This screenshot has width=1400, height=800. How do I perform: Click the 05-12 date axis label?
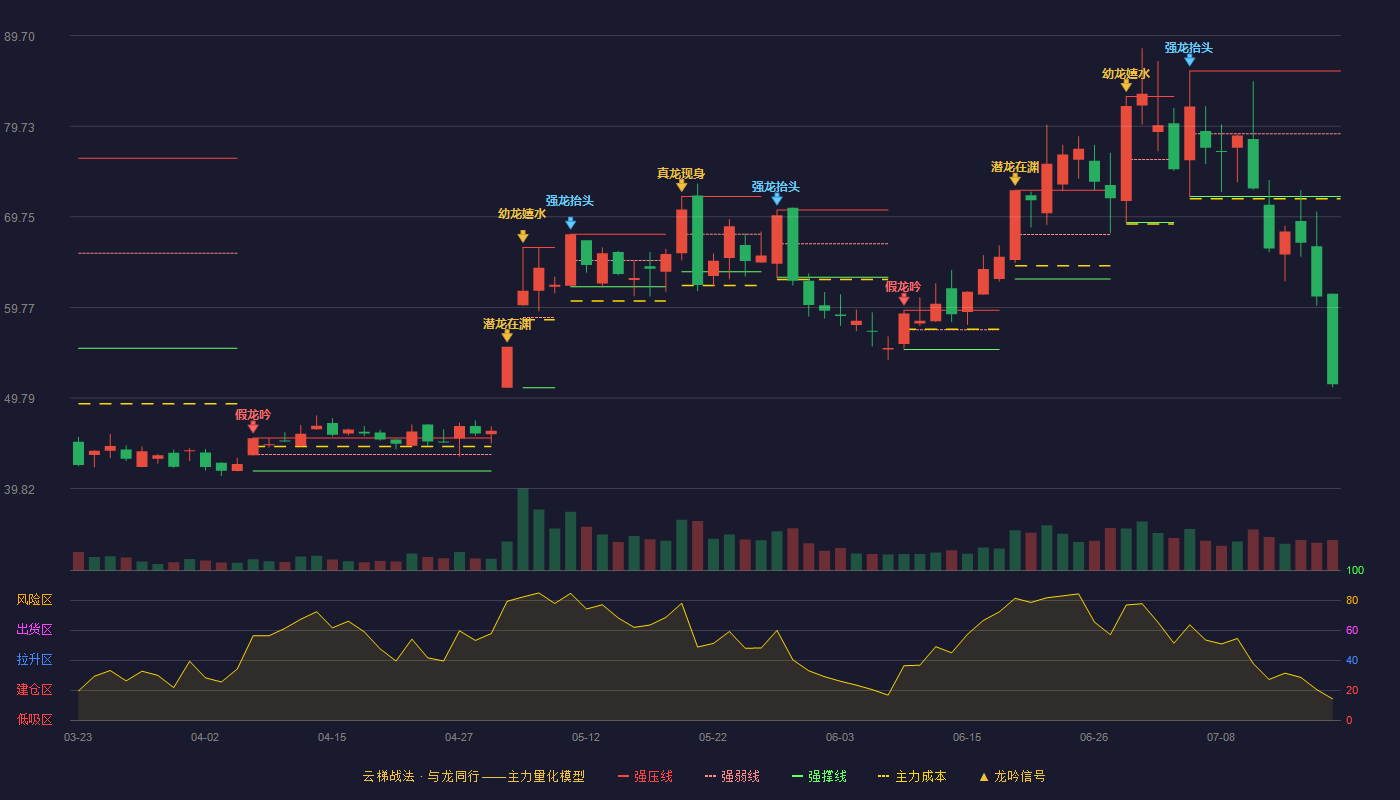pyautogui.click(x=586, y=737)
